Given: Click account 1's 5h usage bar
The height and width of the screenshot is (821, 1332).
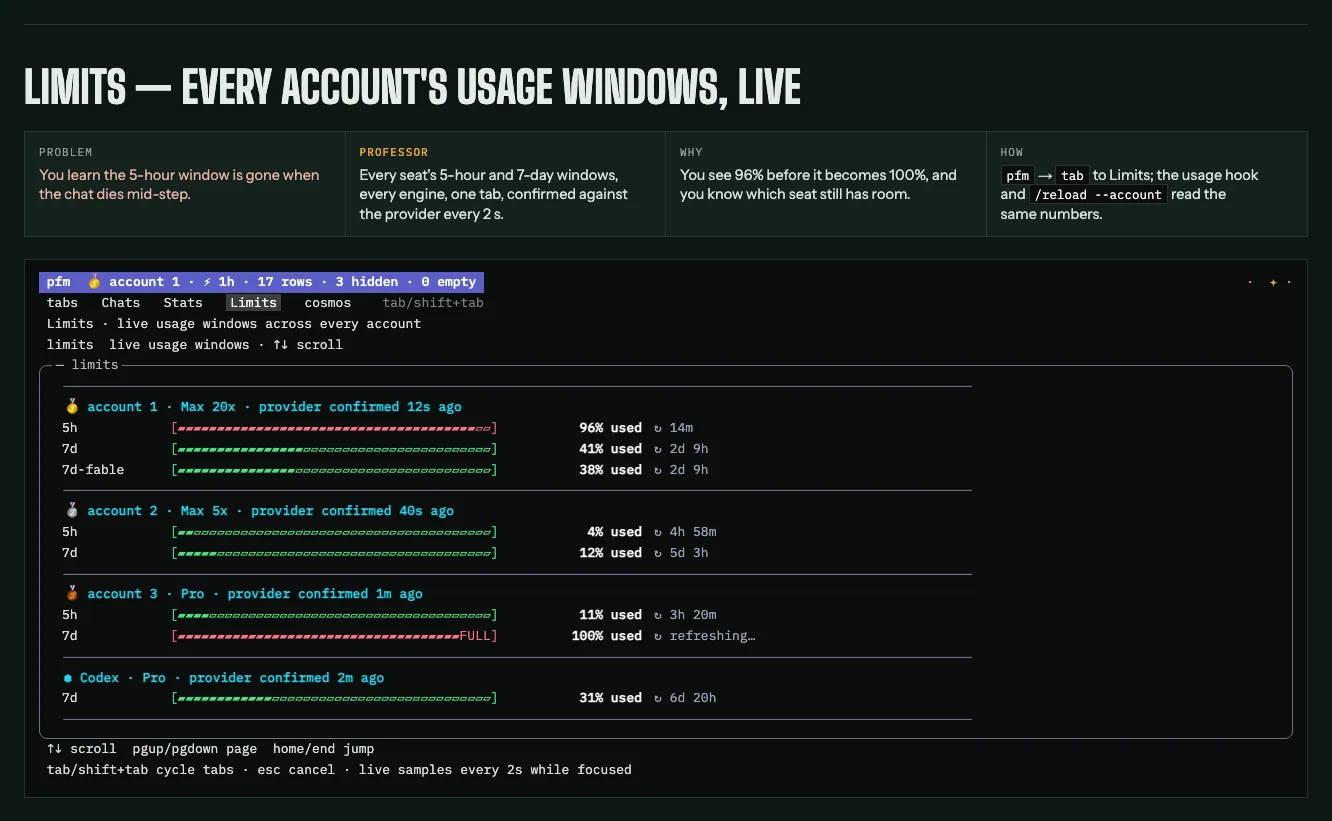Looking at the screenshot, I should (334, 428).
